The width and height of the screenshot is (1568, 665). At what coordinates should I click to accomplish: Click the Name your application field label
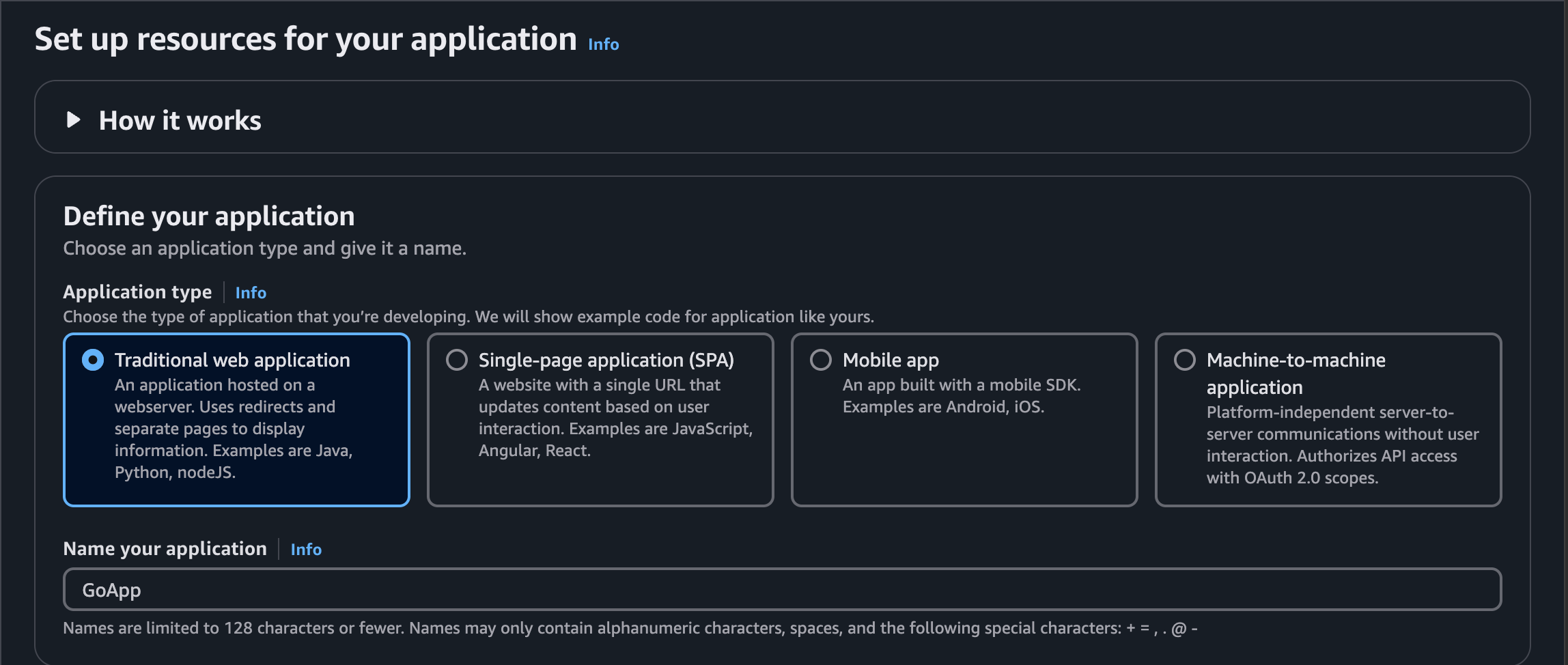[165, 549]
